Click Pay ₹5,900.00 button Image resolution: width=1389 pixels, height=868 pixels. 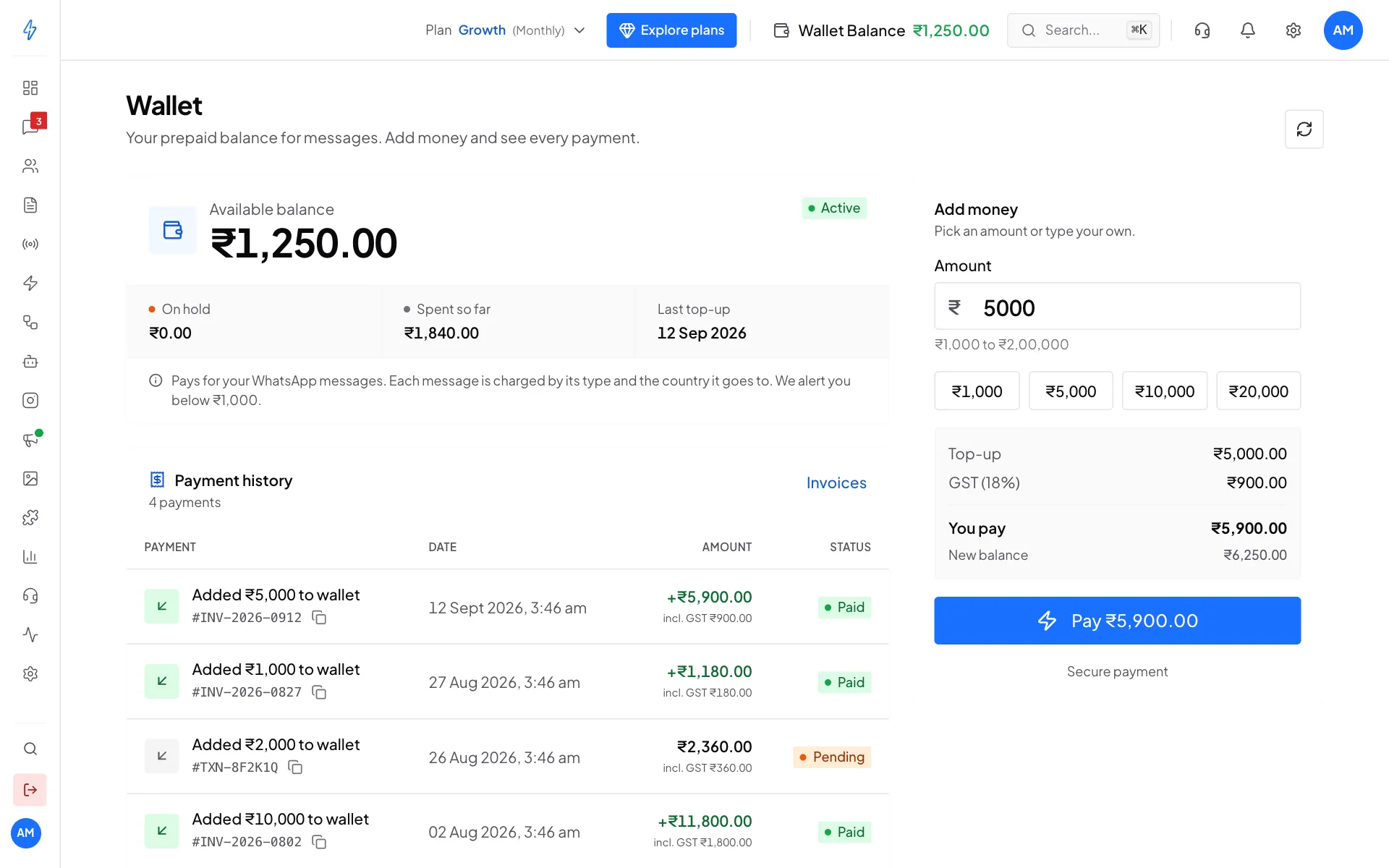pyautogui.click(x=1117, y=621)
